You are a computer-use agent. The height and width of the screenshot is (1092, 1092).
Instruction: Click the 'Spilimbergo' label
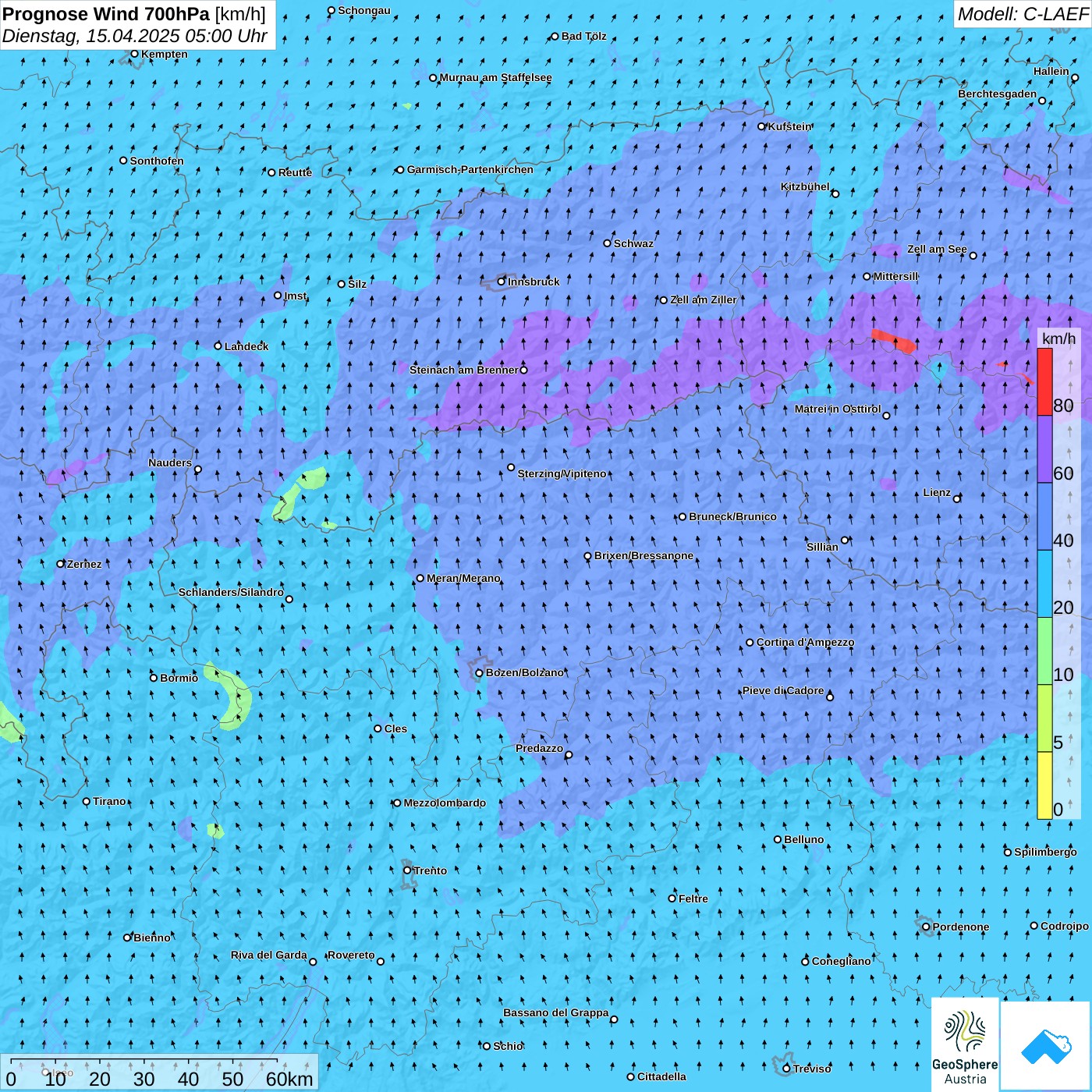tap(1045, 852)
